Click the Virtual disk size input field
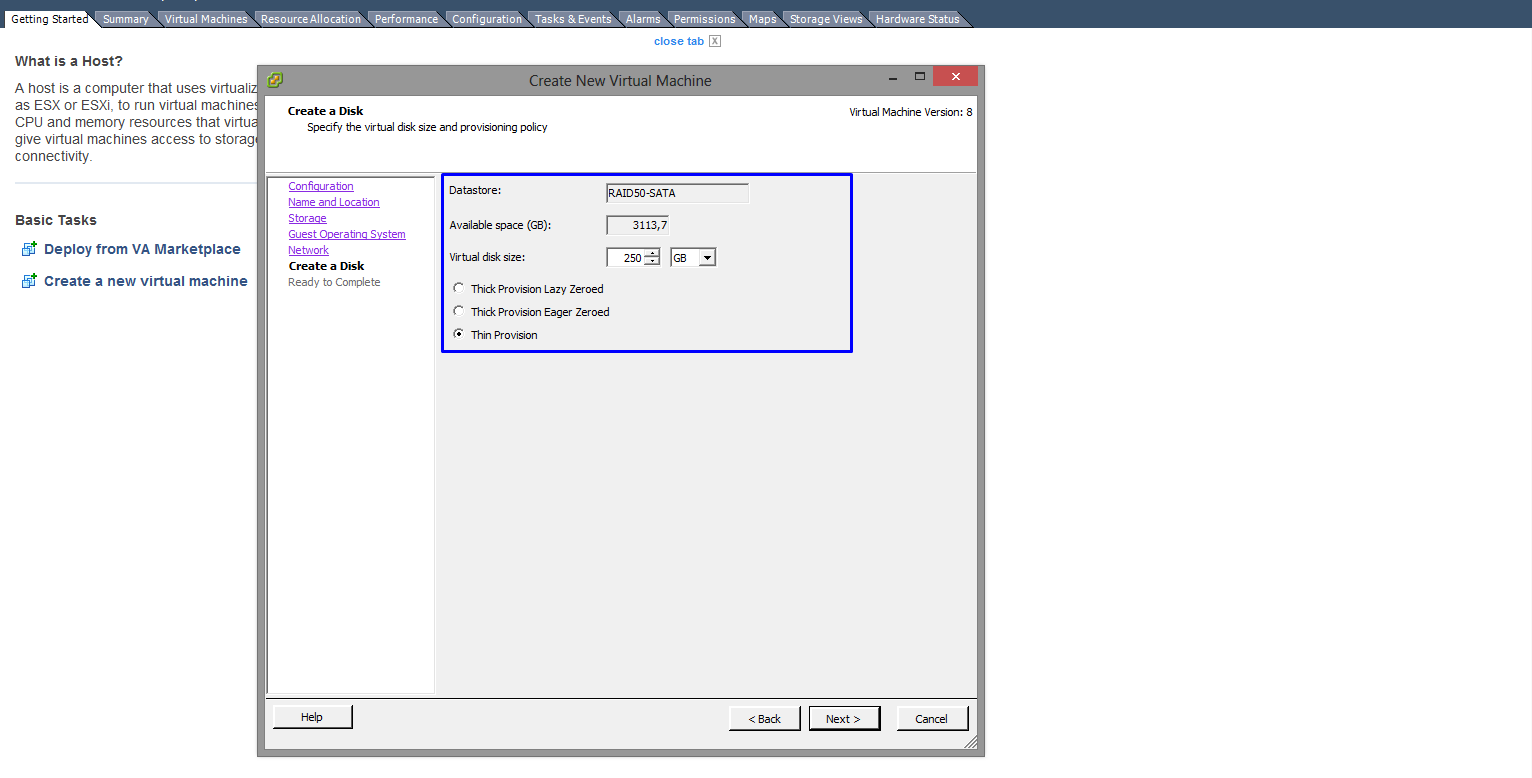This screenshot has height=778, width=1532. (x=625, y=258)
